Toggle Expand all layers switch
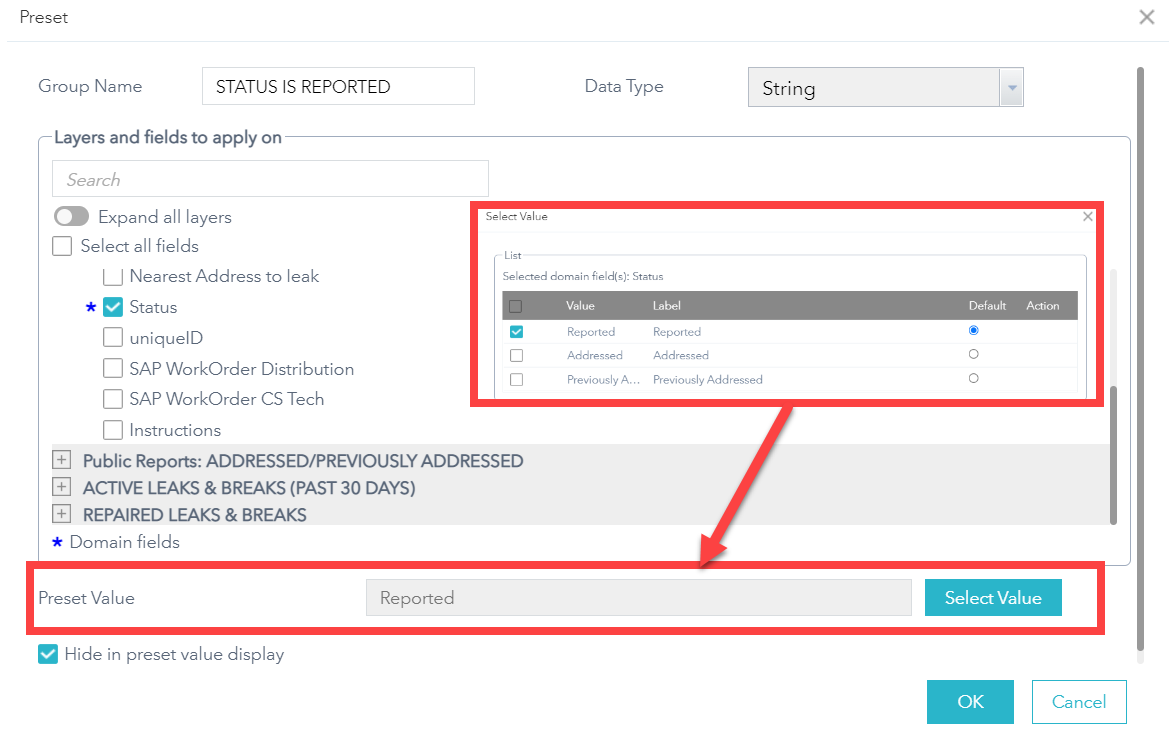The height and width of the screenshot is (731, 1172). (72, 217)
